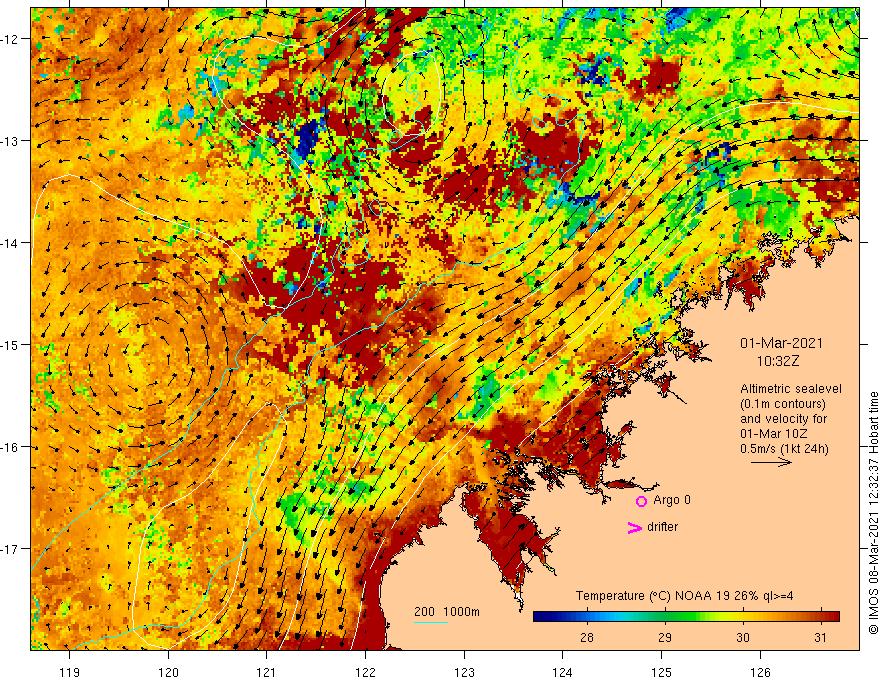Click latitude axis label -13
The width and height of the screenshot is (880, 680).
pyautogui.click(x=10, y=141)
